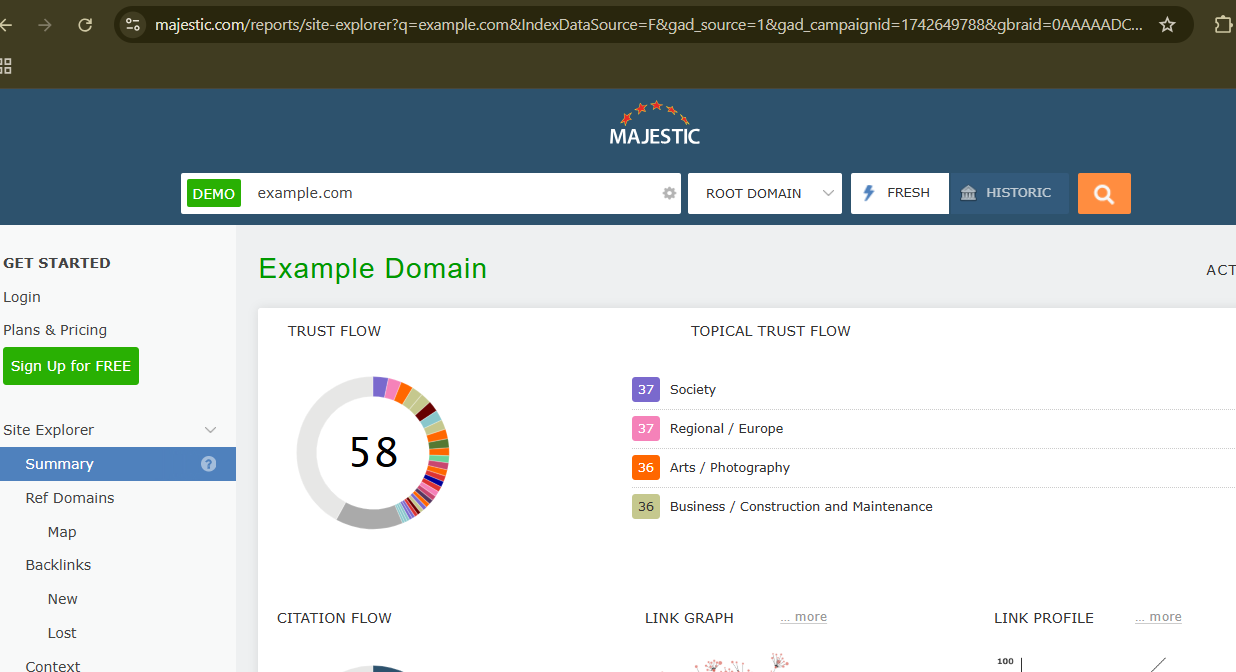This screenshot has width=1236, height=672.
Task: Click the Trust Flow 58 donut chart
Action: click(373, 453)
